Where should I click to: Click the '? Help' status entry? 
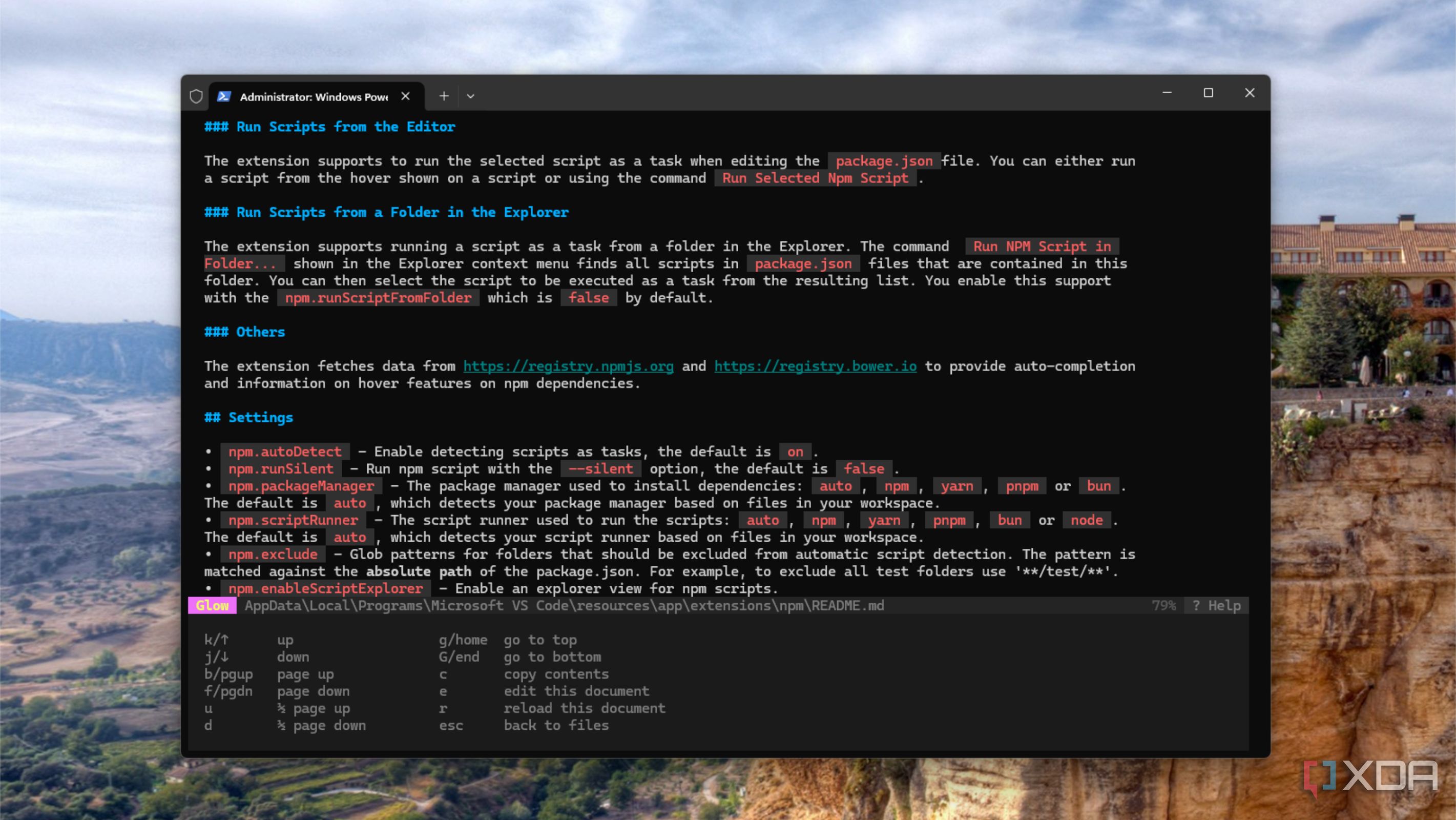pos(1216,606)
